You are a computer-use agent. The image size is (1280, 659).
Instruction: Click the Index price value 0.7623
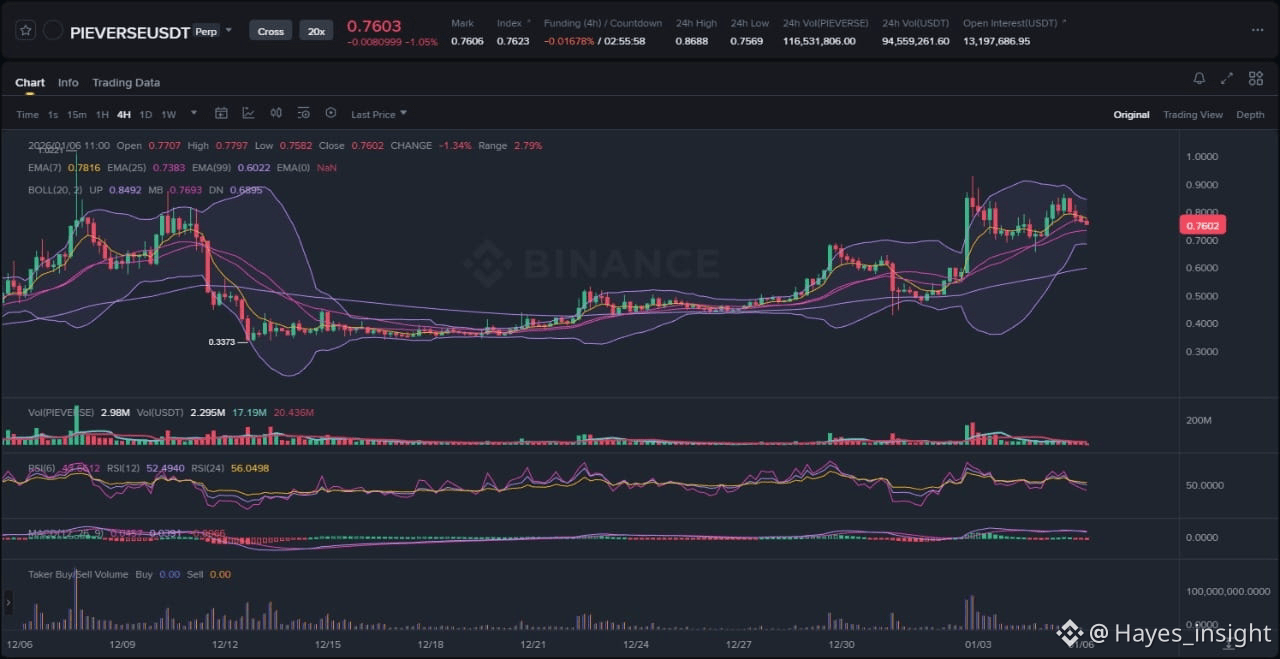coord(511,41)
